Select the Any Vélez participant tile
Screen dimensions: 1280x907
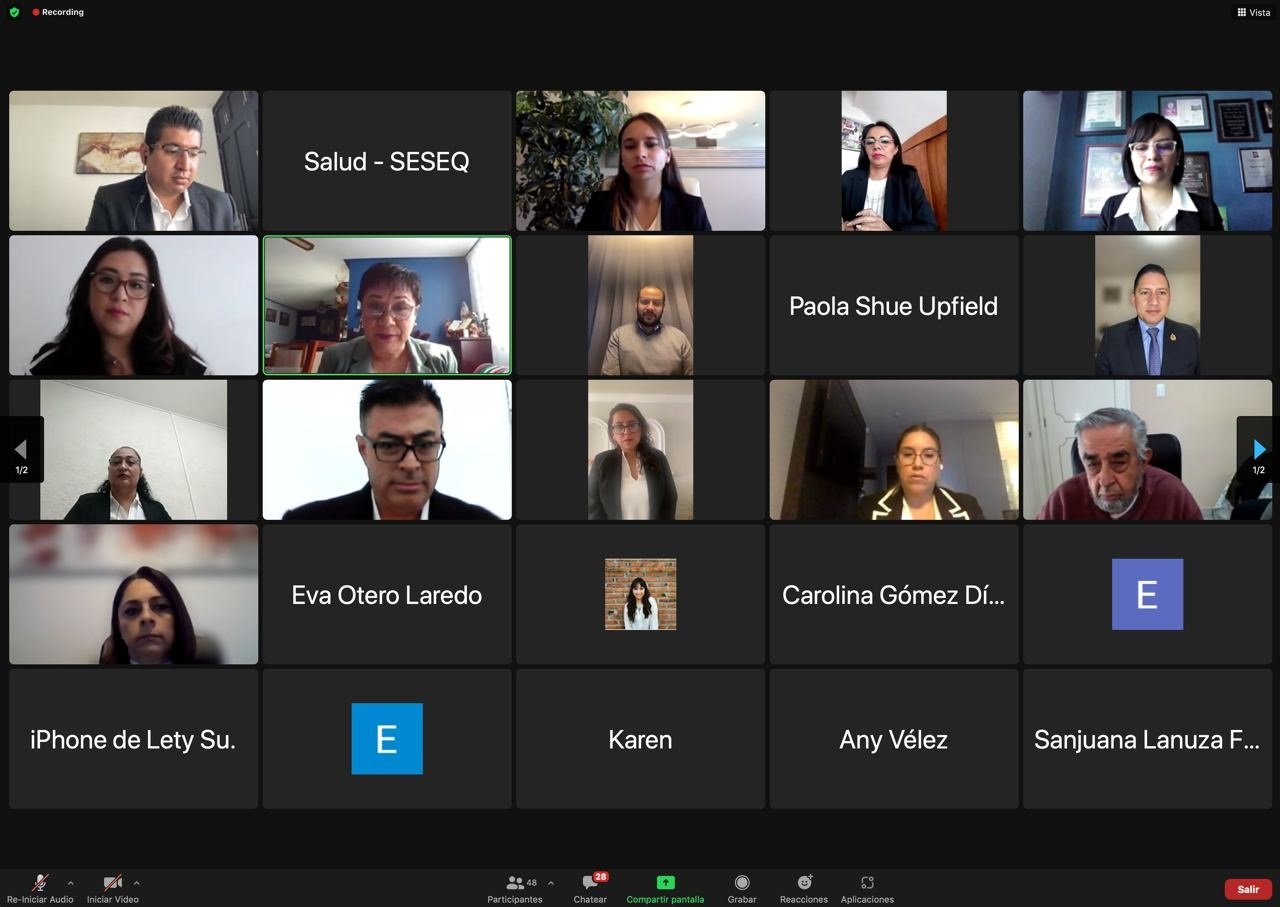pyautogui.click(x=894, y=739)
